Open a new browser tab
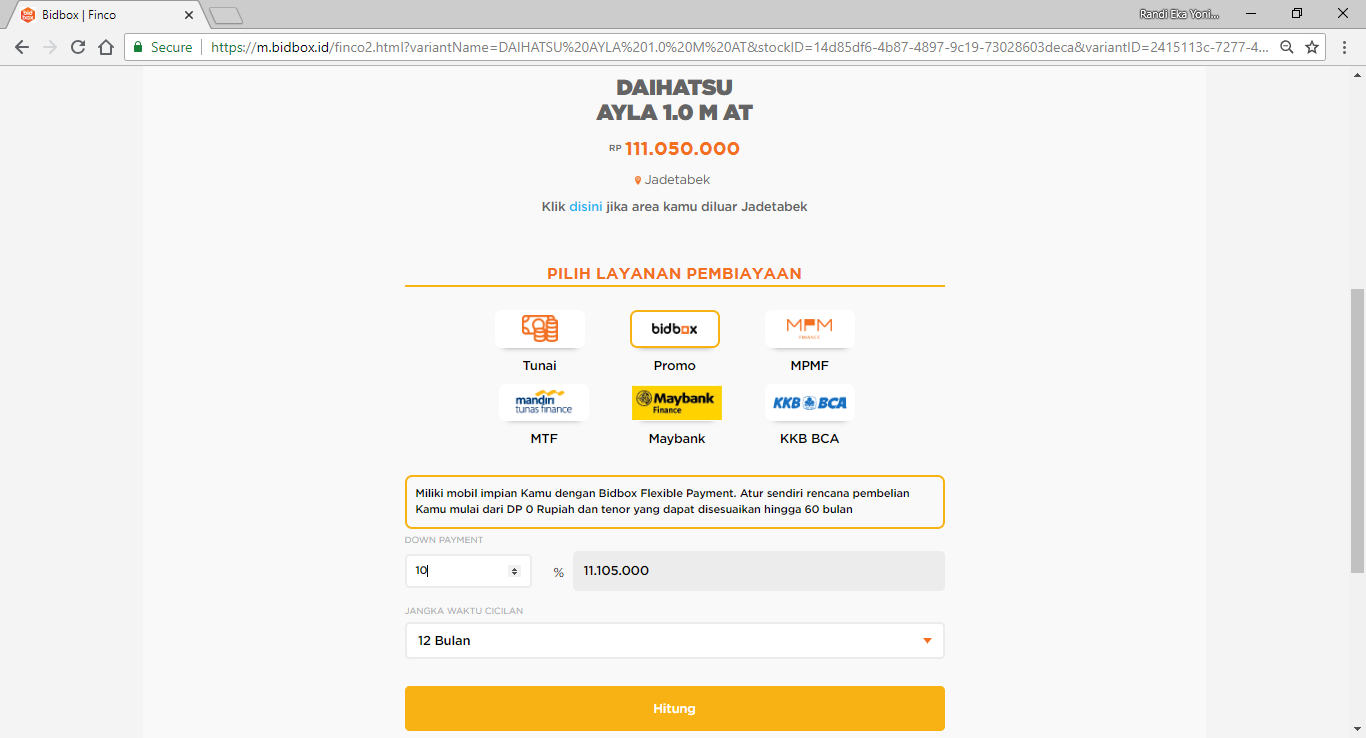Screen dimensions: 1366x738 [226, 15]
